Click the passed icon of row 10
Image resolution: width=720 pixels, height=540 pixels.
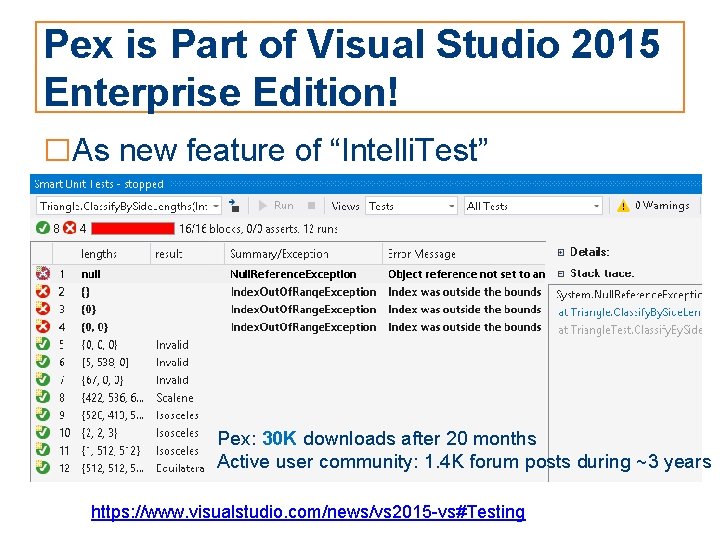43,433
